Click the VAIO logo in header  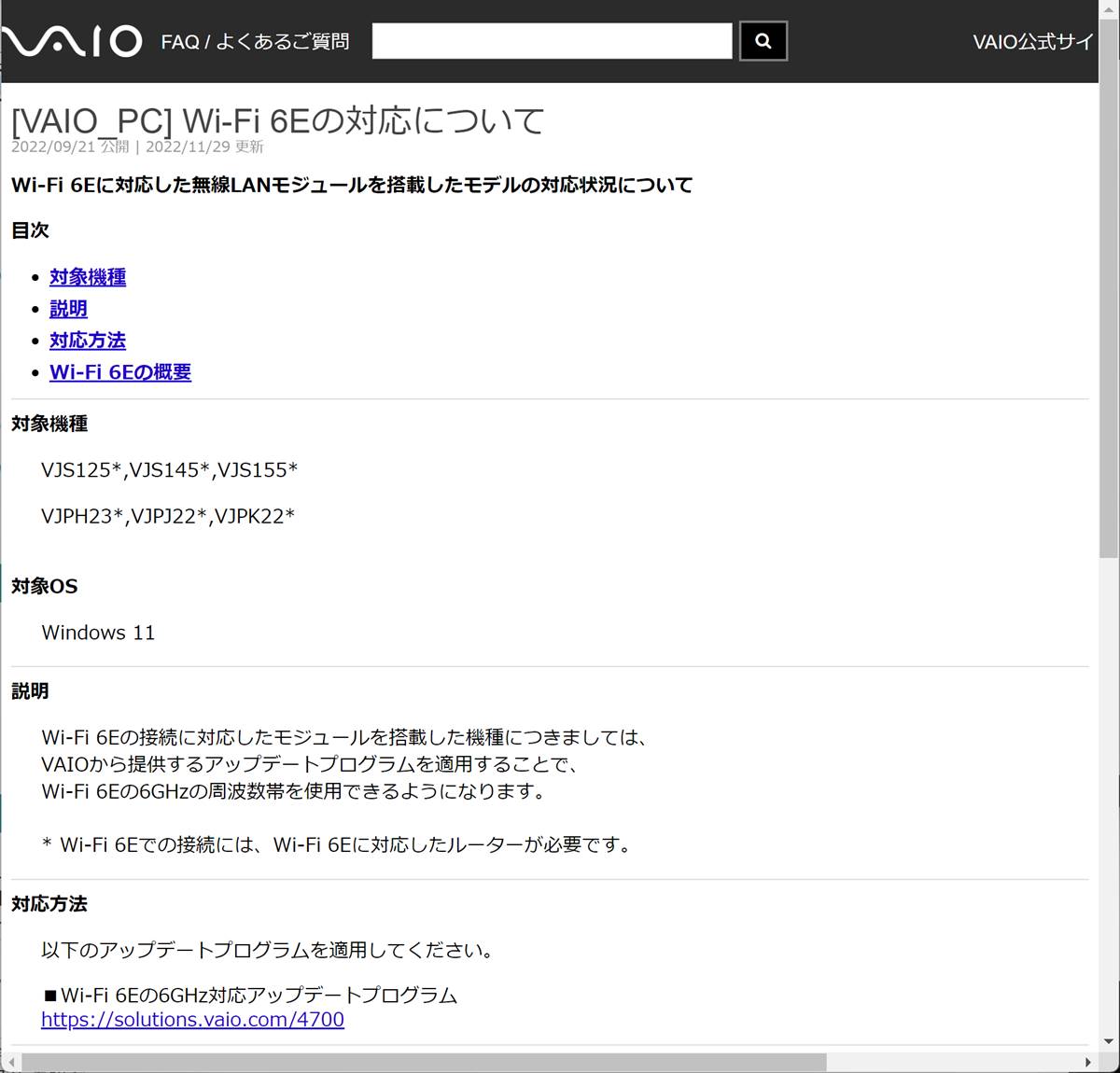(71, 41)
